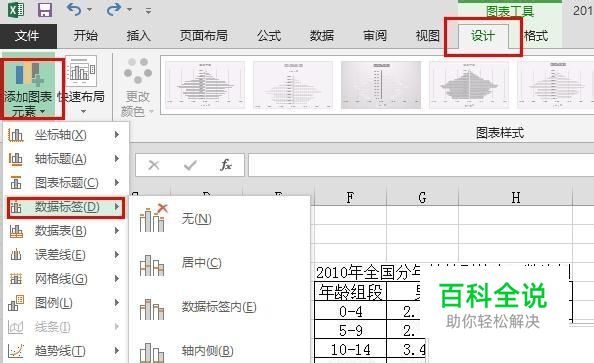The height and width of the screenshot is (363, 594).
Task: Click the 图例 legend icon
Action: pos(16,303)
